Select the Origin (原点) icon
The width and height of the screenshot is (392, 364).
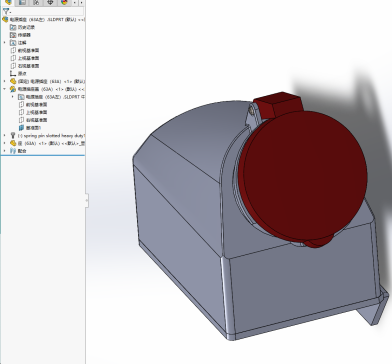13,73
